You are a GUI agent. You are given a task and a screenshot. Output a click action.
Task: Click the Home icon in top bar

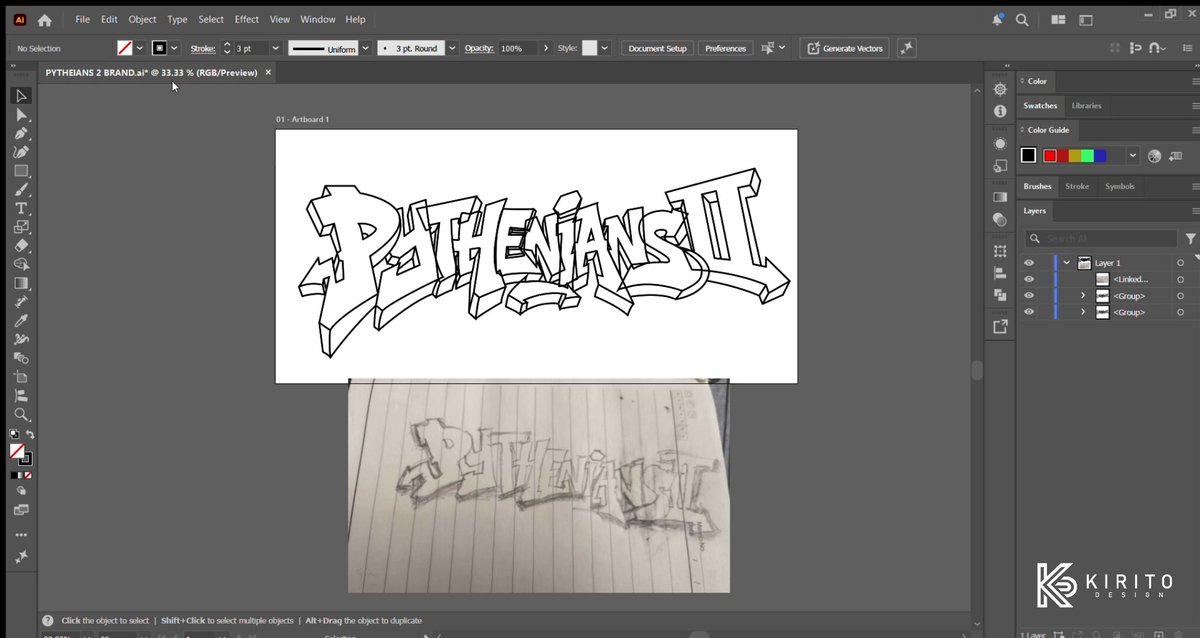(44, 19)
